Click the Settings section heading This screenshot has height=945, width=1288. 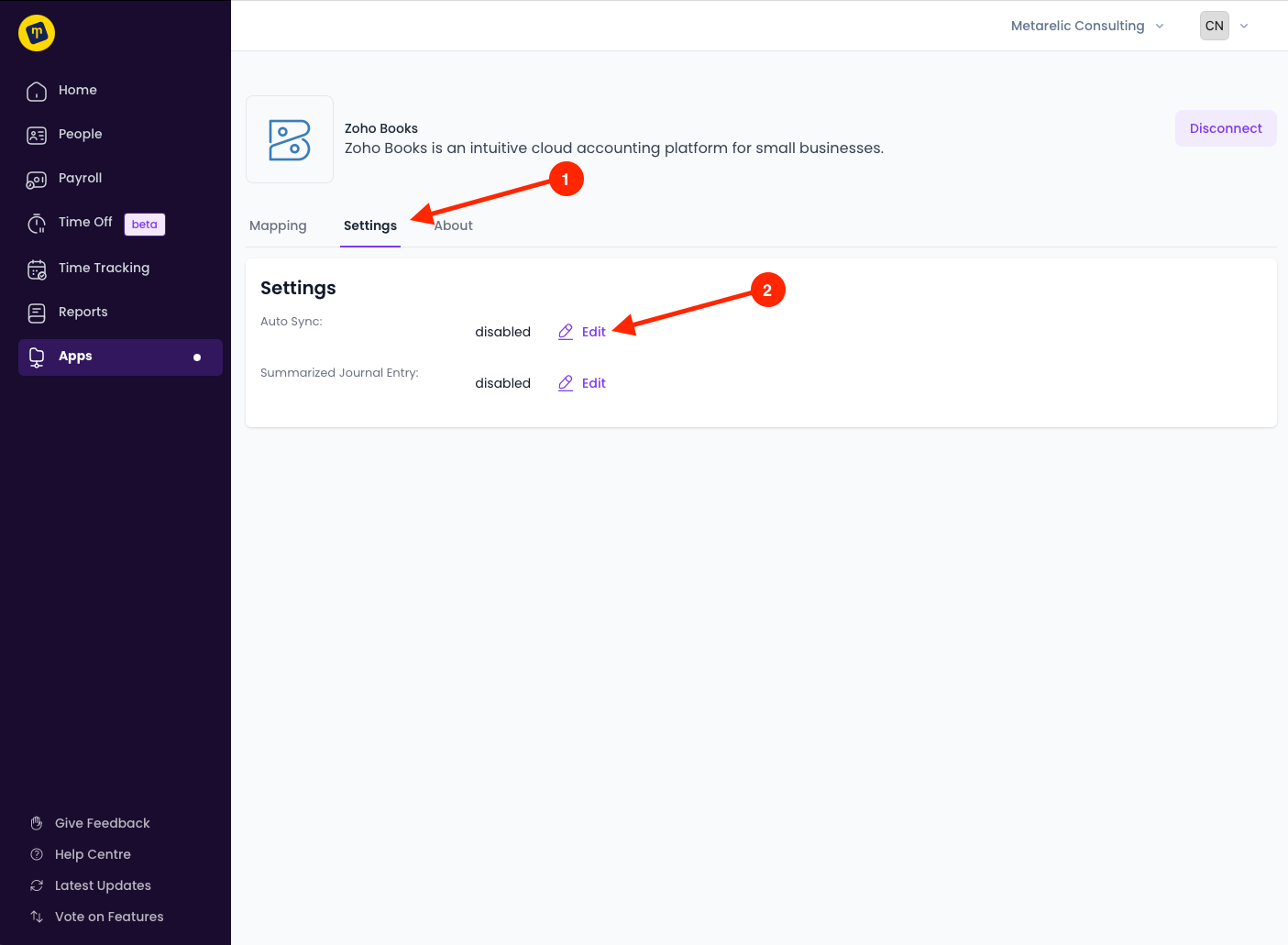click(298, 288)
